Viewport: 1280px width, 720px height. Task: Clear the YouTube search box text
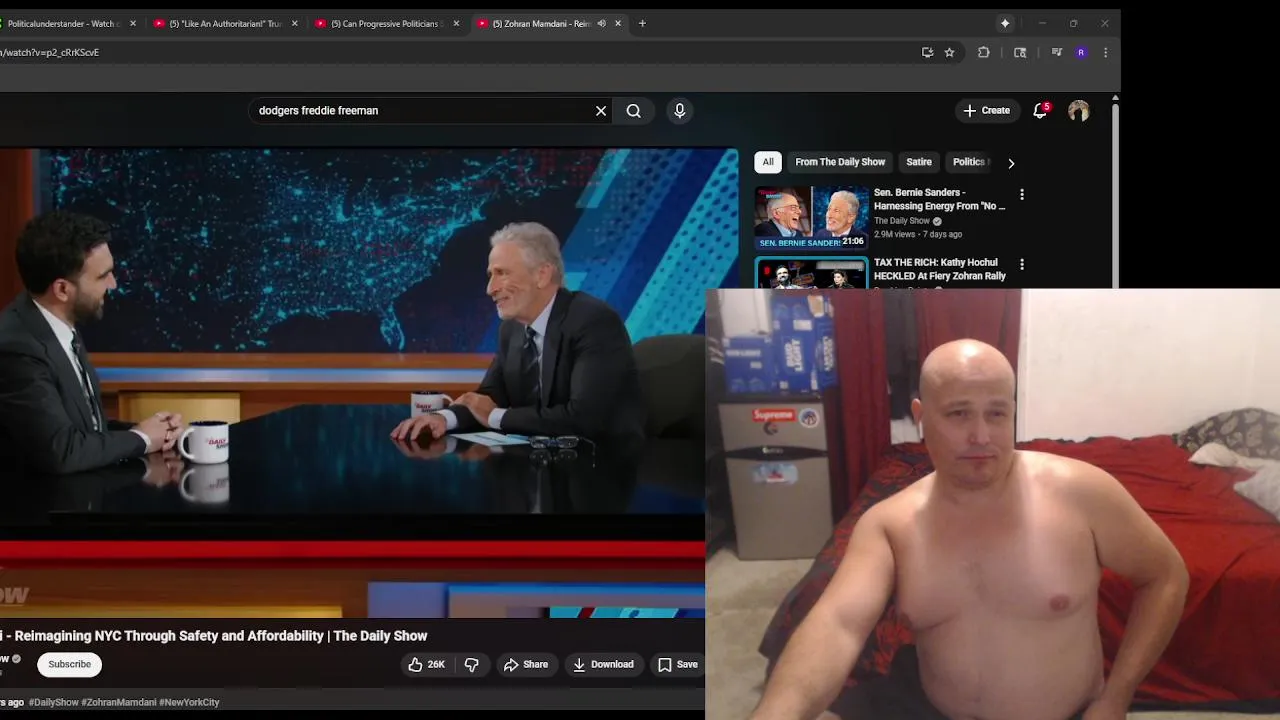[601, 111]
